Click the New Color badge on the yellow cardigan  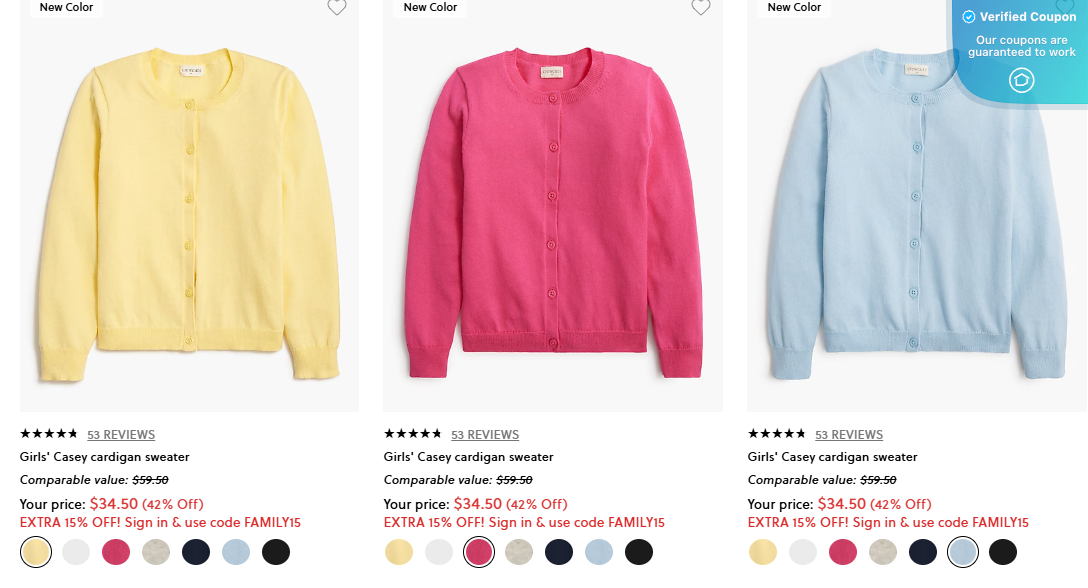tap(66, 8)
